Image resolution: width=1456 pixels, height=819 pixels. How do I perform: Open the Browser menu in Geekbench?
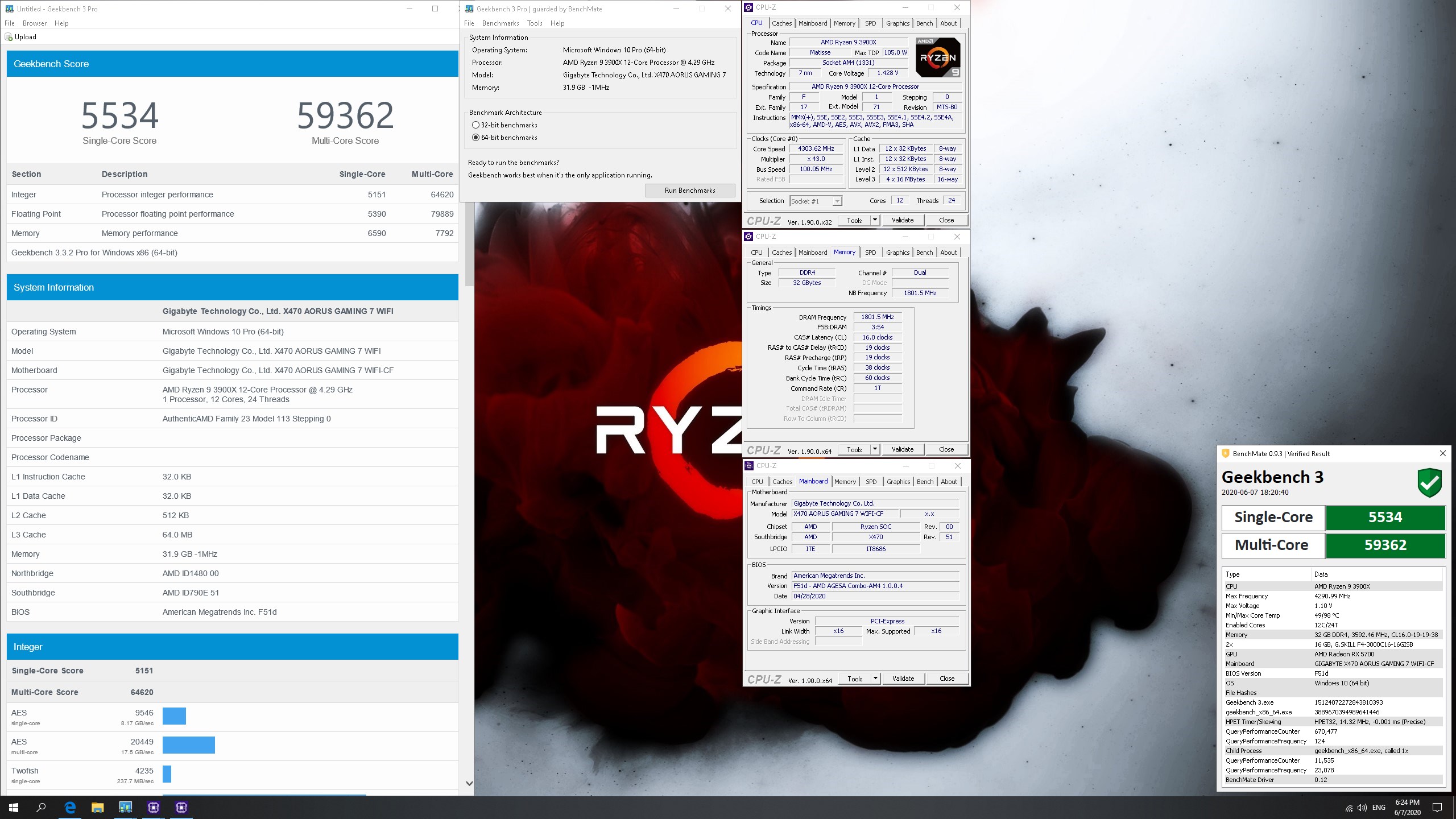click(x=35, y=23)
